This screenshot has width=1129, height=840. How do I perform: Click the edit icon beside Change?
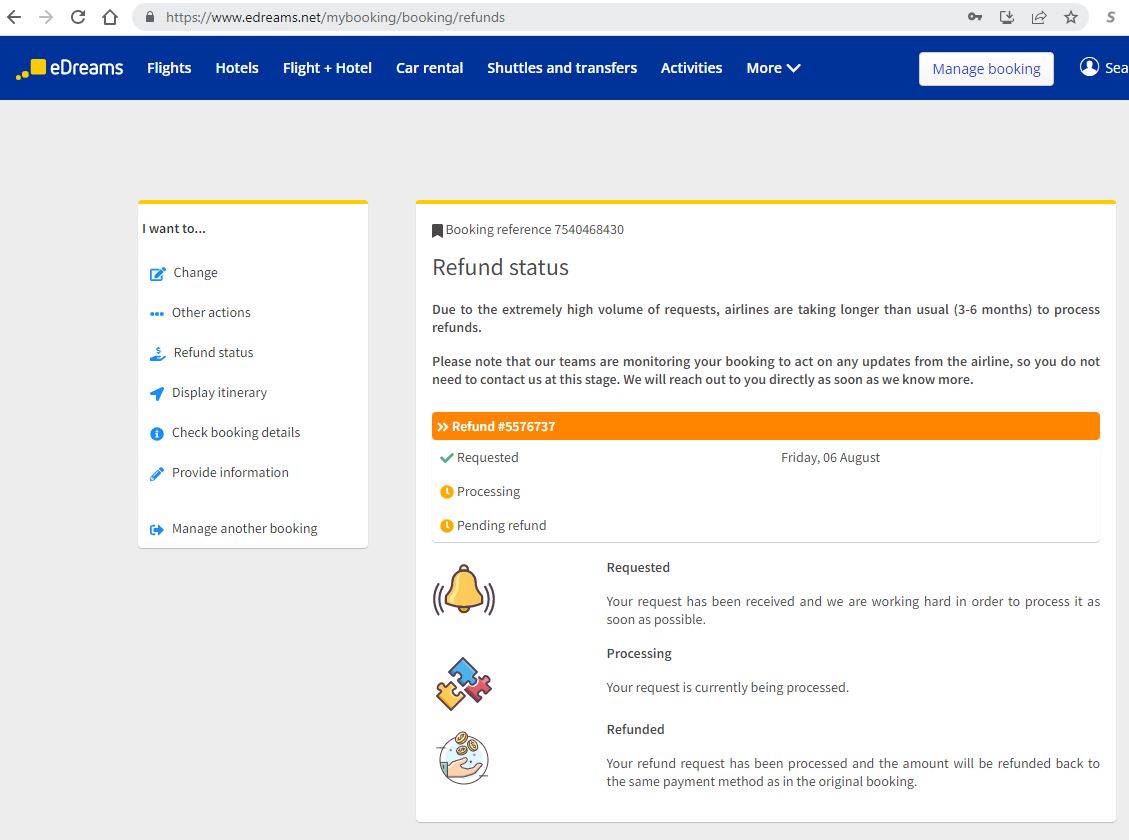point(157,274)
